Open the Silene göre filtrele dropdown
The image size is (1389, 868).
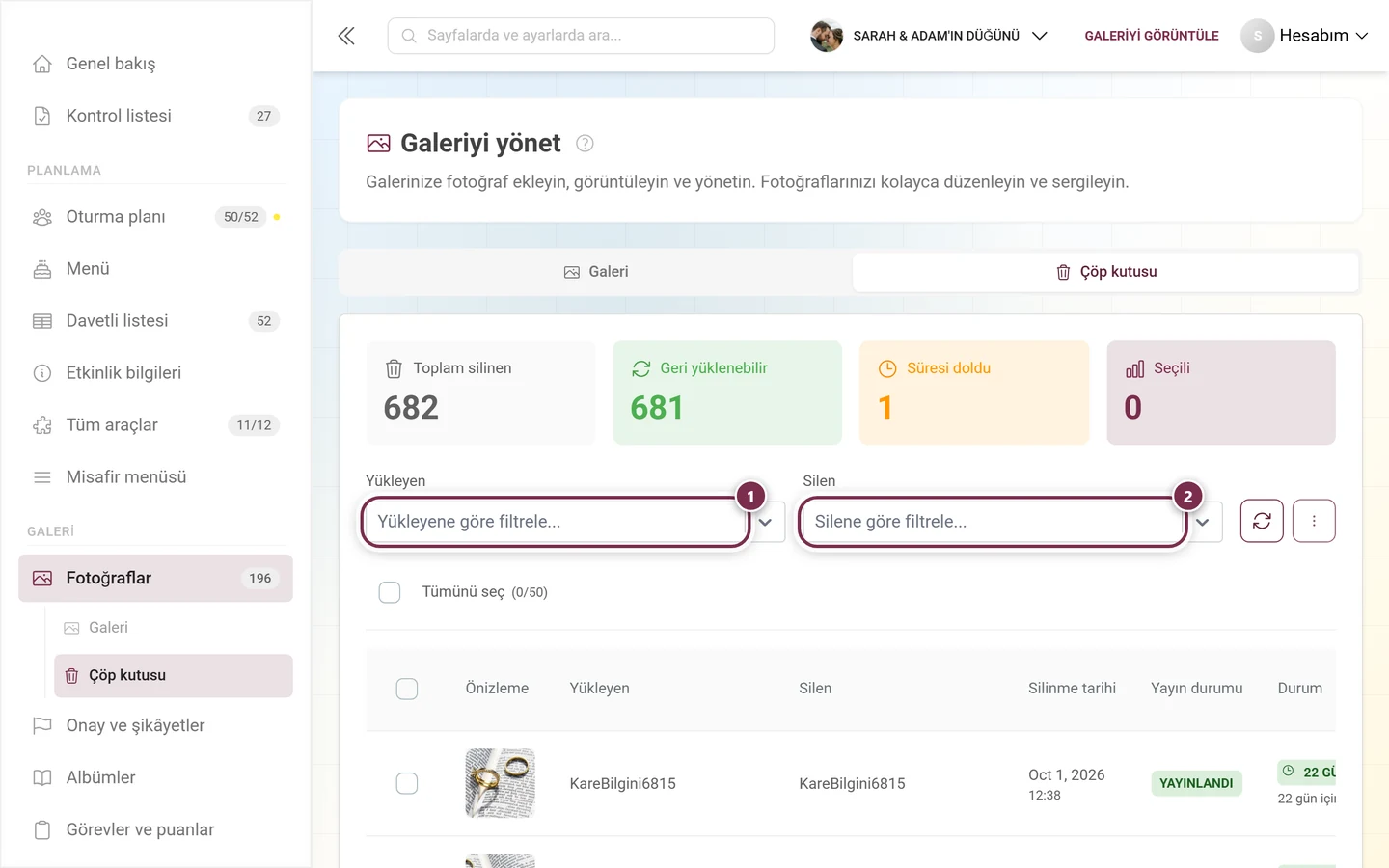1013,522
